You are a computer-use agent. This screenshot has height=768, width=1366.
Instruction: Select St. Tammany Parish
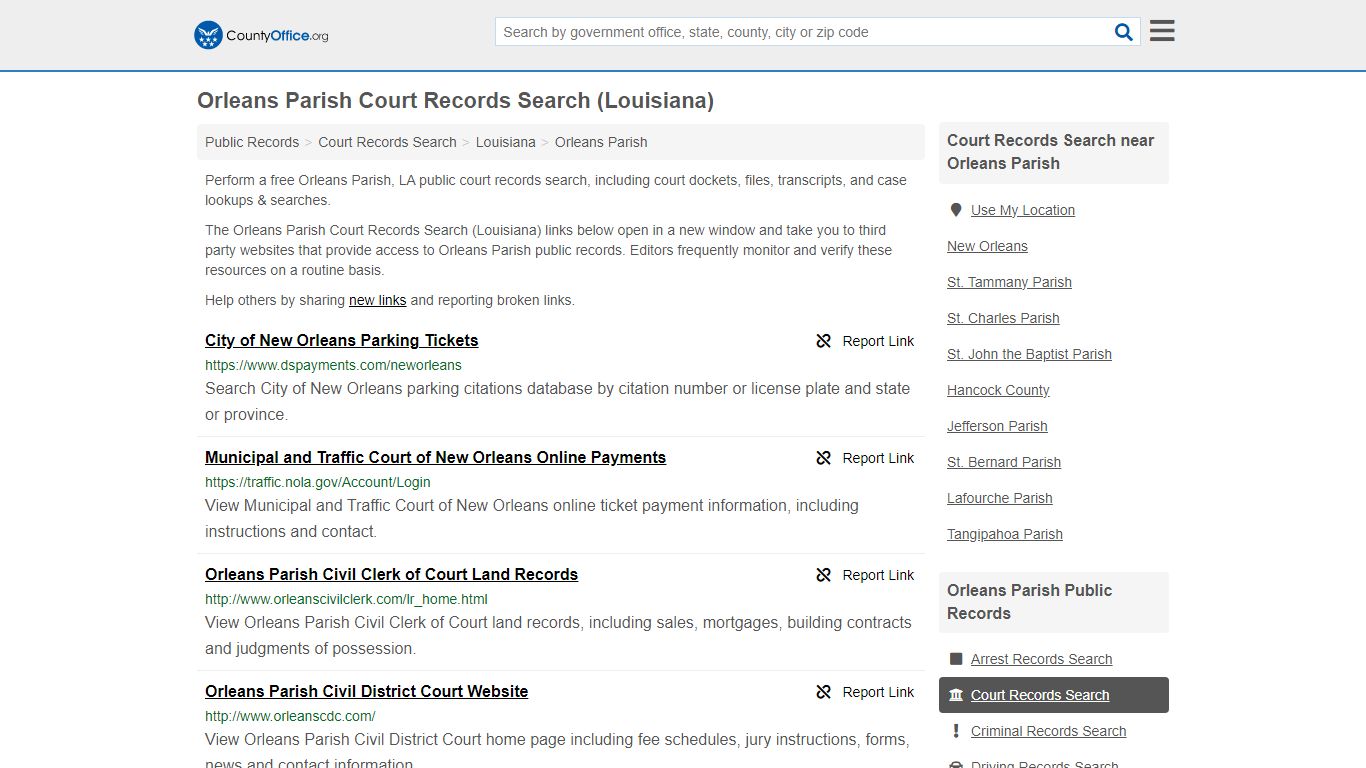pyautogui.click(x=1009, y=282)
